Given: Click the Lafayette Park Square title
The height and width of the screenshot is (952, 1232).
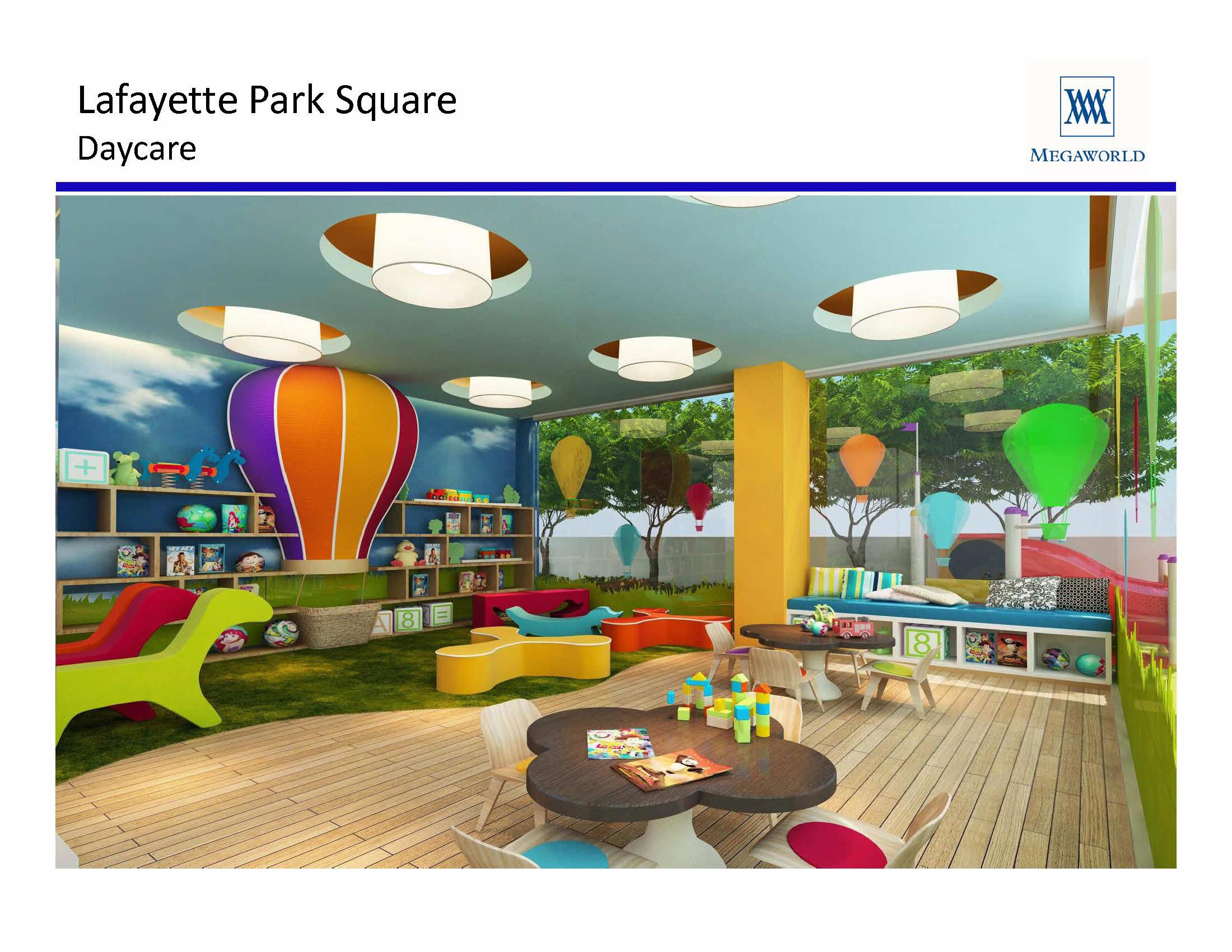Looking at the screenshot, I should coord(266,101).
